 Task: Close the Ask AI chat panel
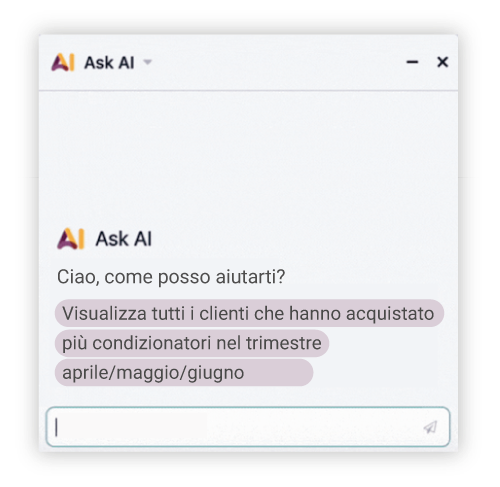[442, 62]
